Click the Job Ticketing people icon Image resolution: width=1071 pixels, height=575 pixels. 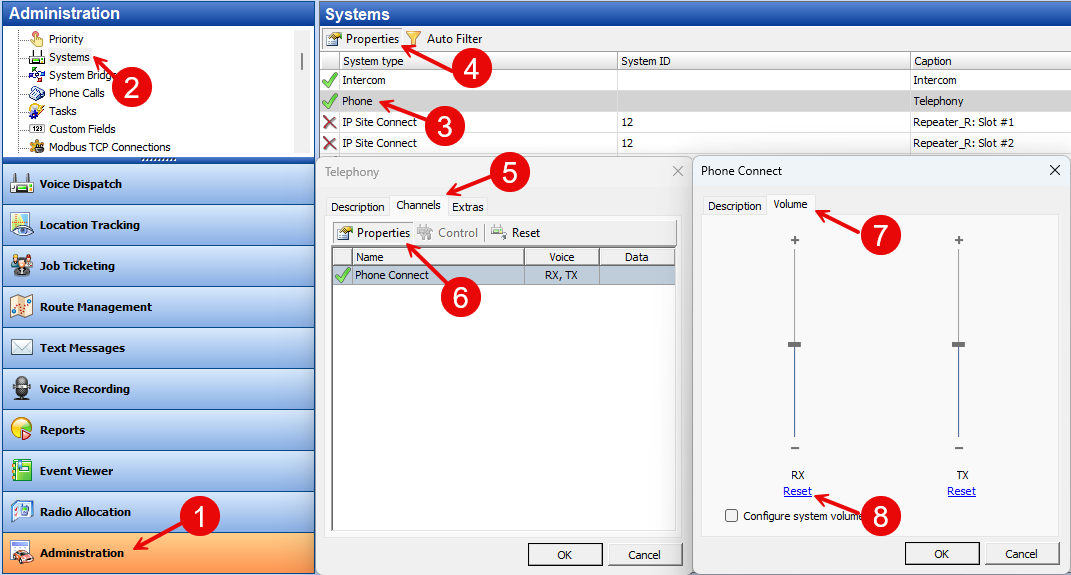pos(22,266)
